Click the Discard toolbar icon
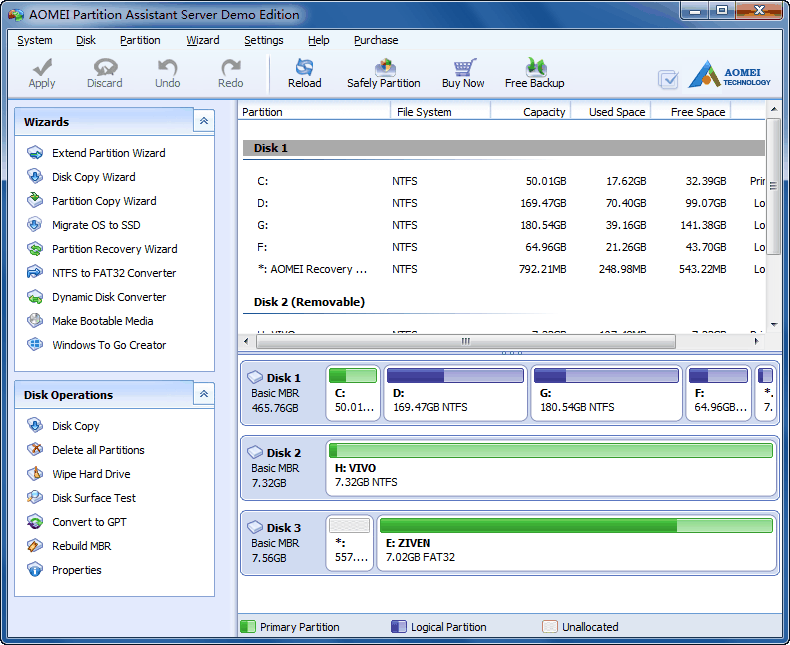 tap(105, 67)
